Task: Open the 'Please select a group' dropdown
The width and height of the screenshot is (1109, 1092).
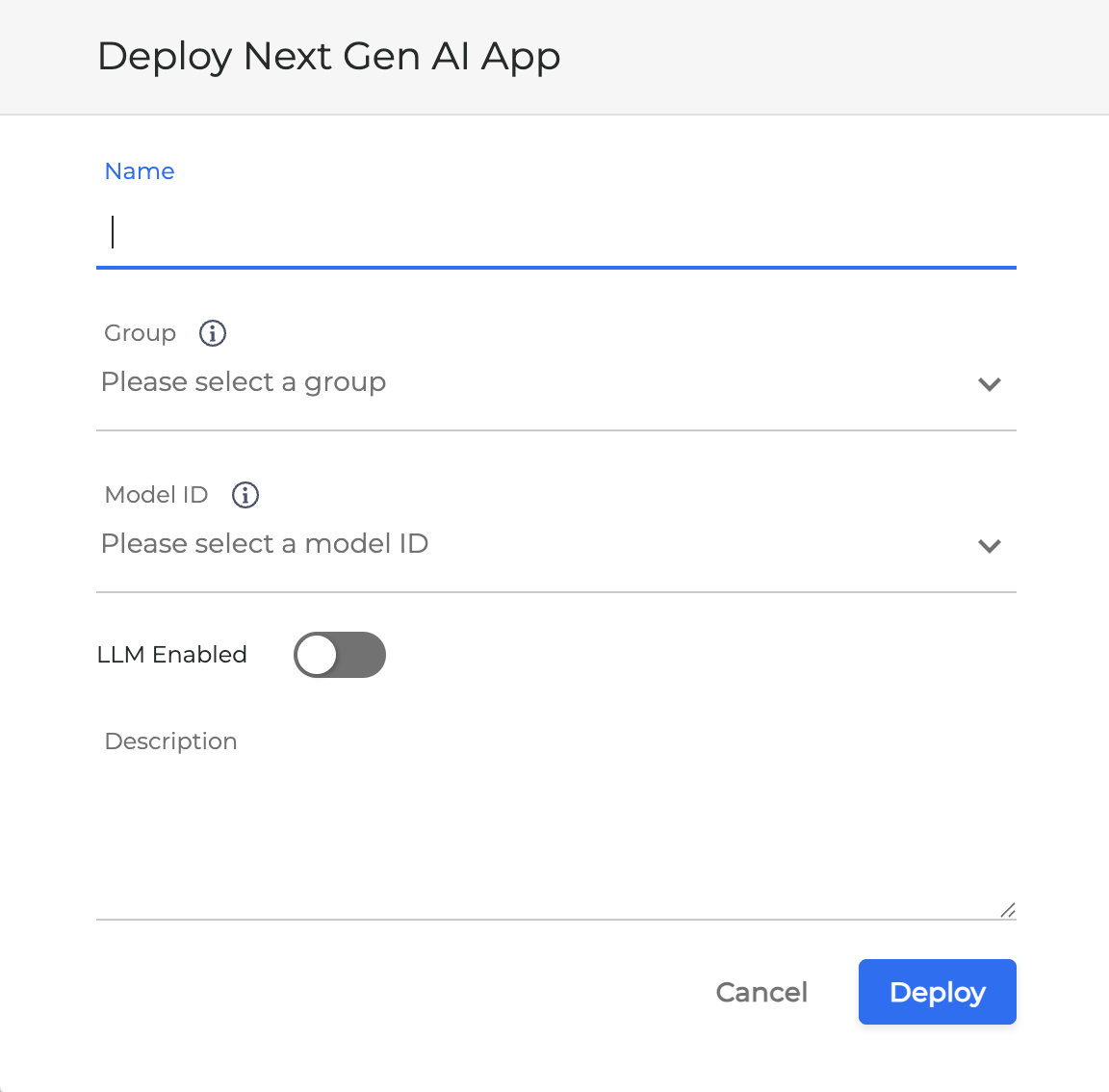Action: pyautogui.click(x=539, y=383)
